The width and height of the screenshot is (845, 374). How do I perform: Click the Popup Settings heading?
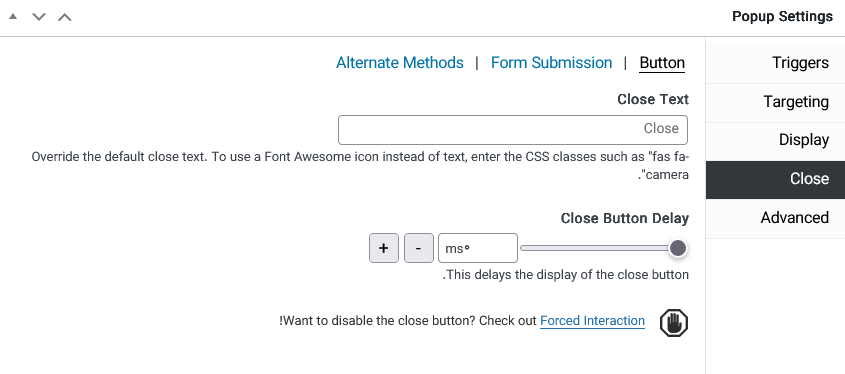click(782, 17)
